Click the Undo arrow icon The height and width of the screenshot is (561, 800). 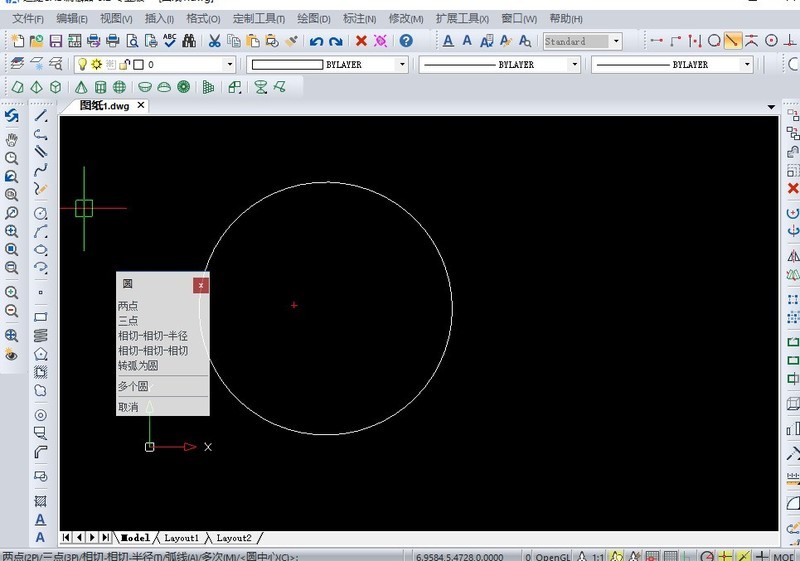[316, 41]
